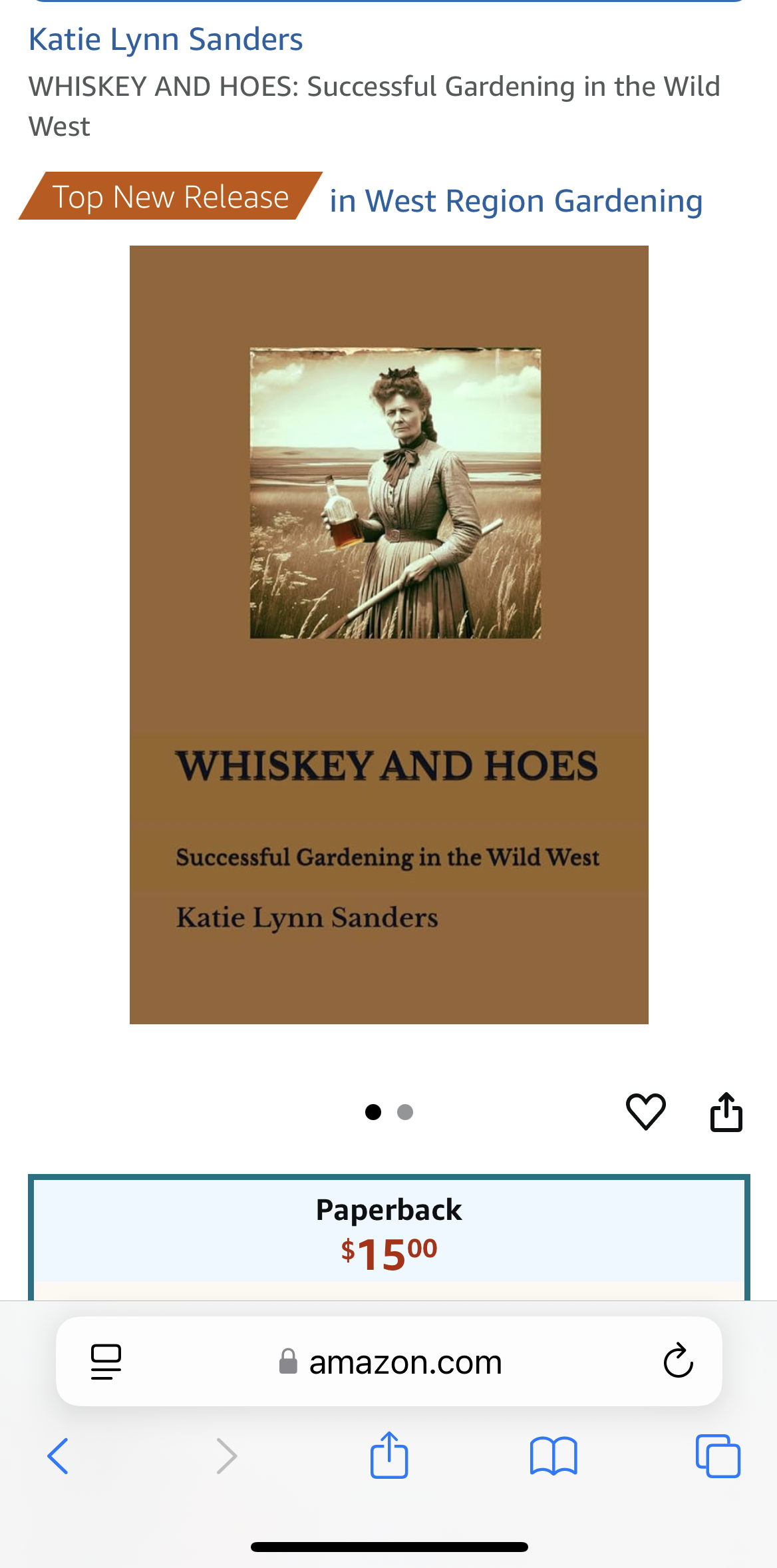777x1568 pixels.
Task: Open page settings reader icon
Action: click(x=106, y=1362)
